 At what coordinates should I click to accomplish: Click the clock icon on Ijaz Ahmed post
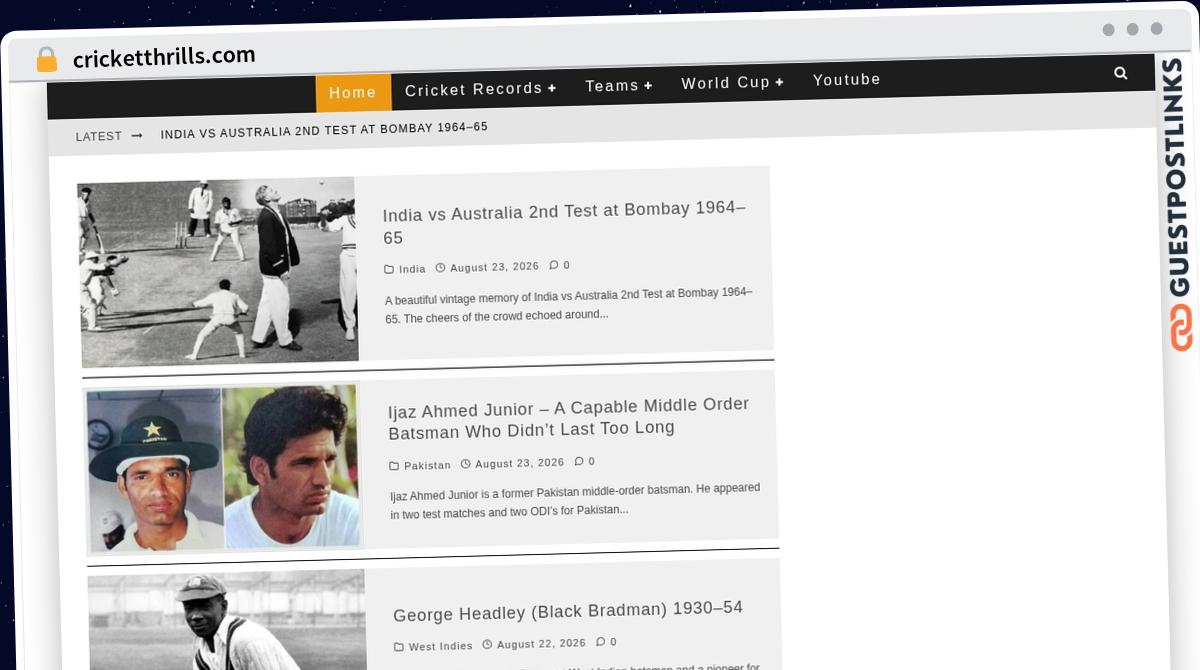tap(465, 464)
